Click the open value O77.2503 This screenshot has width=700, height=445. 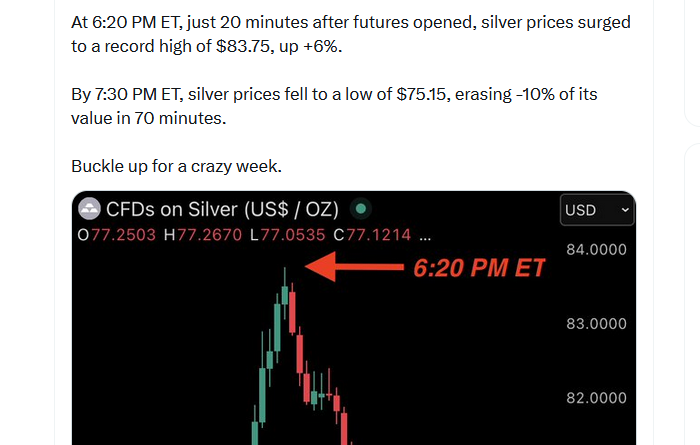click(x=118, y=236)
